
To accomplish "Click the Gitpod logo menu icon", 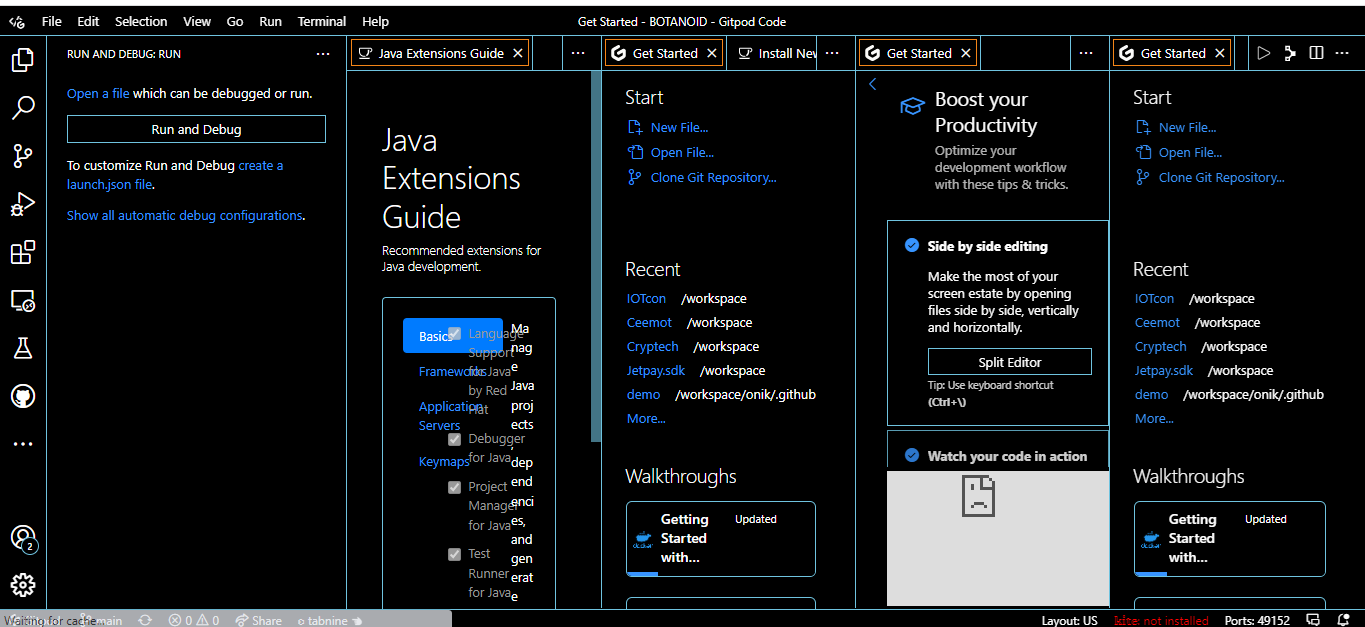I will tap(17, 21).
